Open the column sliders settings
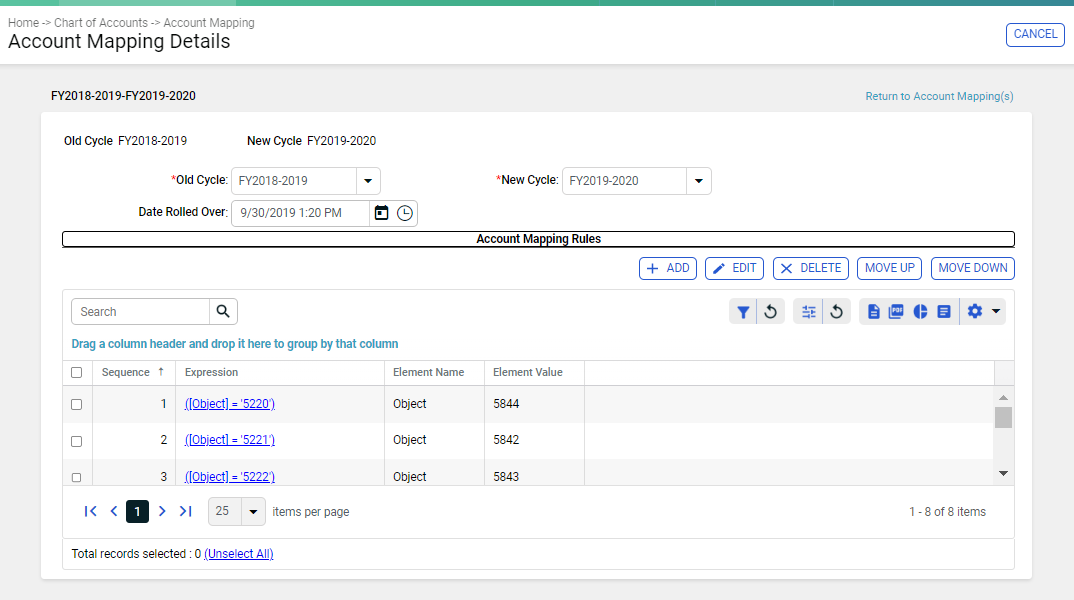The width and height of the screenshot is (1074, 600). [x=809, y=312]
